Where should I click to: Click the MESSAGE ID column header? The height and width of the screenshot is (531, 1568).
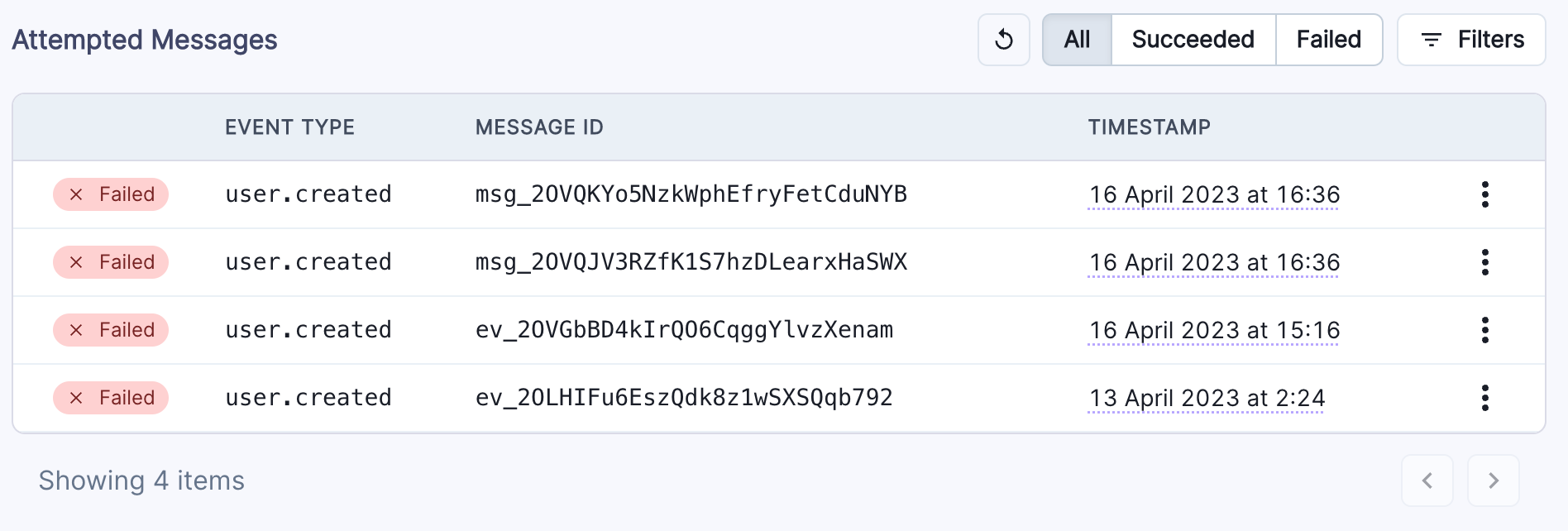(x=539, y=127)
